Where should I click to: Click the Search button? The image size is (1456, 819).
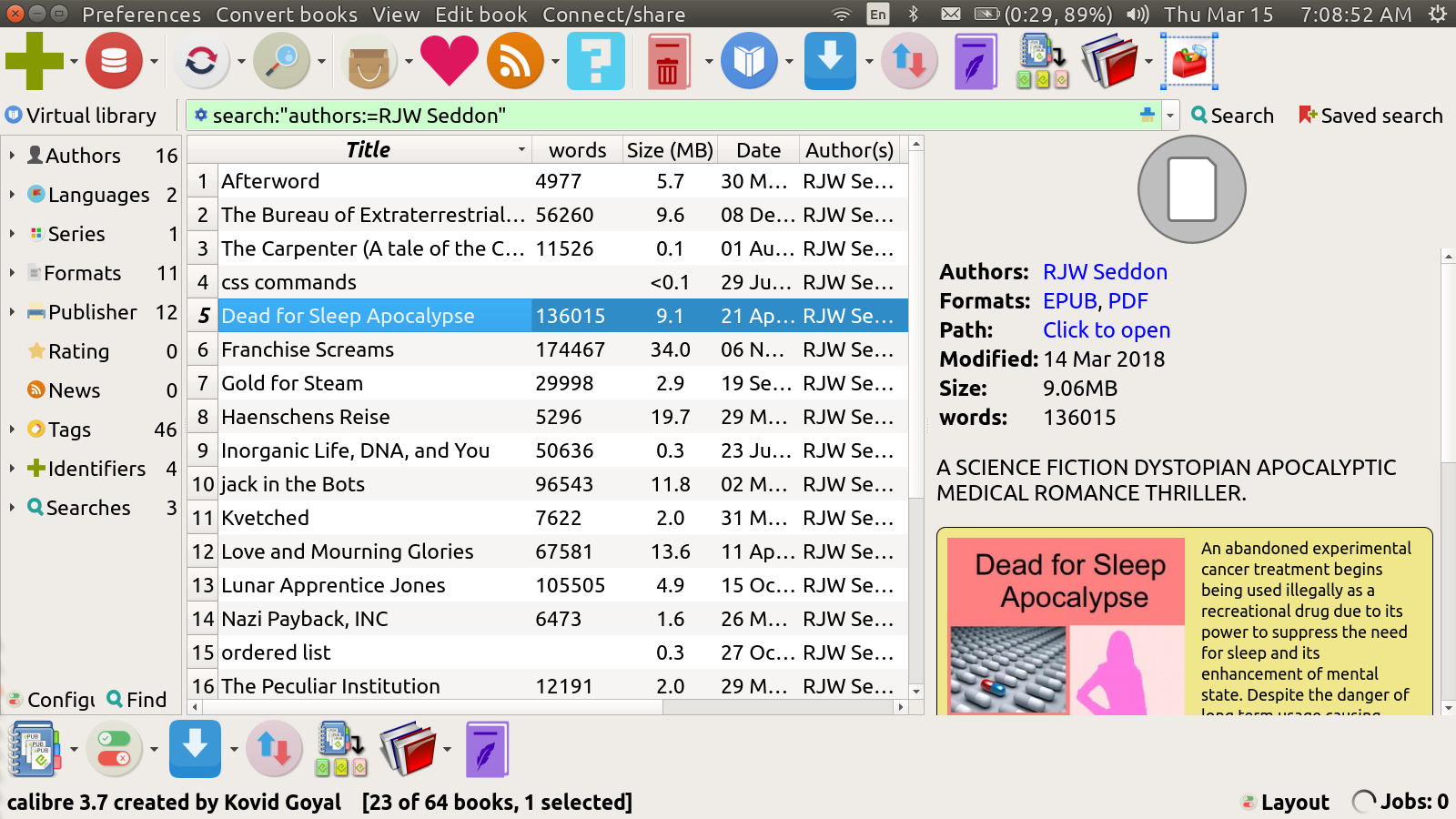[x=1232, y=116]
